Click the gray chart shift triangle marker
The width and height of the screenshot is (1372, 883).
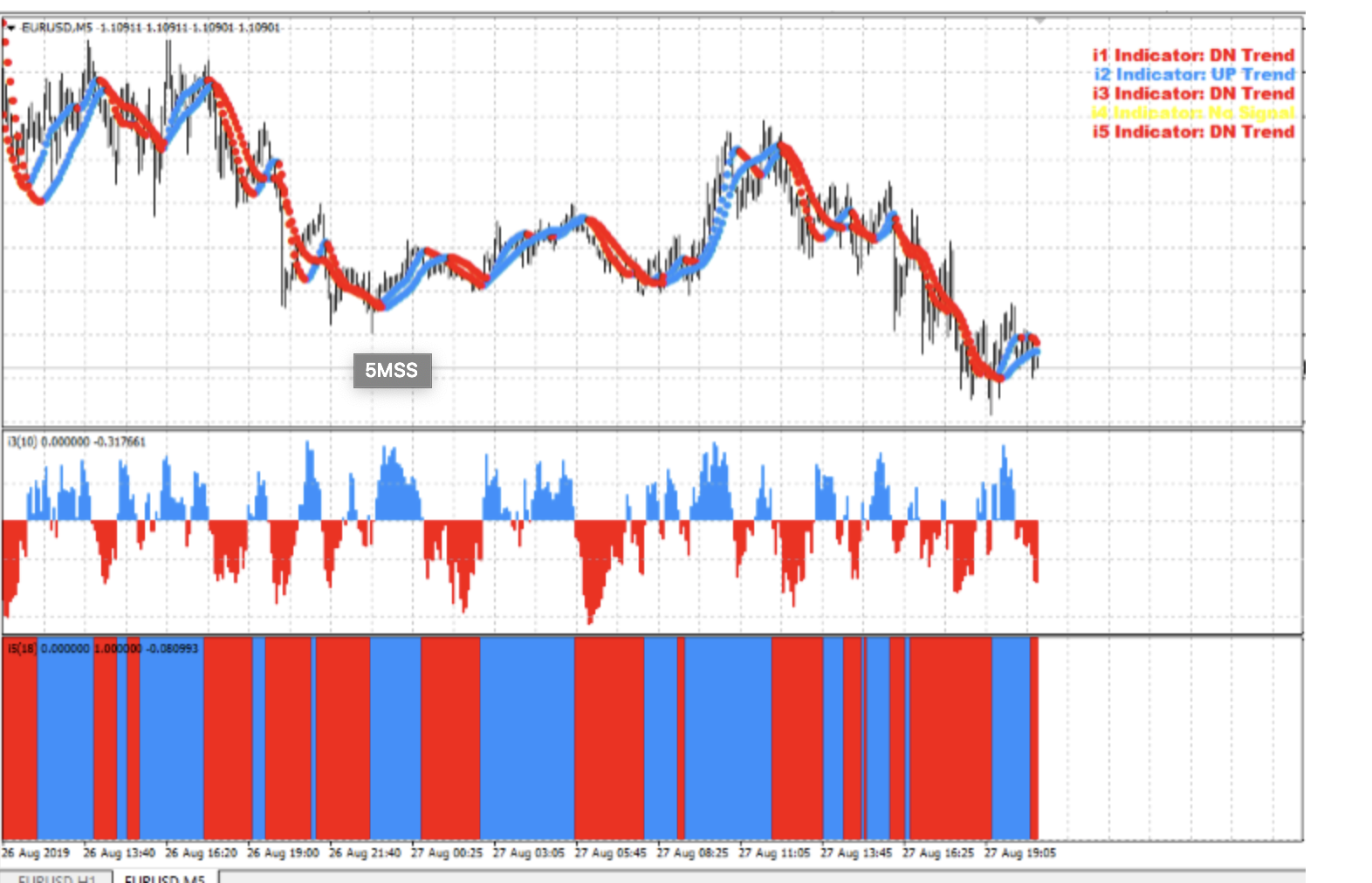1039,19
